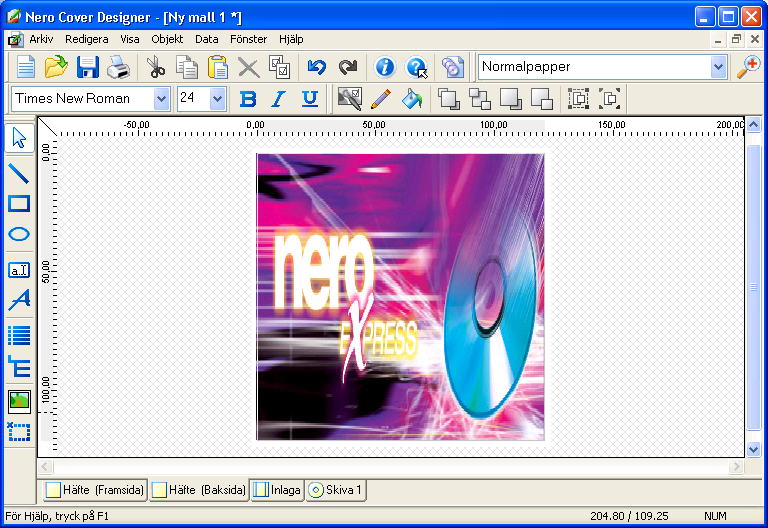The image size is (768, 528).
Task: Select the directory tree tool
Action: (x=19, y=366)
